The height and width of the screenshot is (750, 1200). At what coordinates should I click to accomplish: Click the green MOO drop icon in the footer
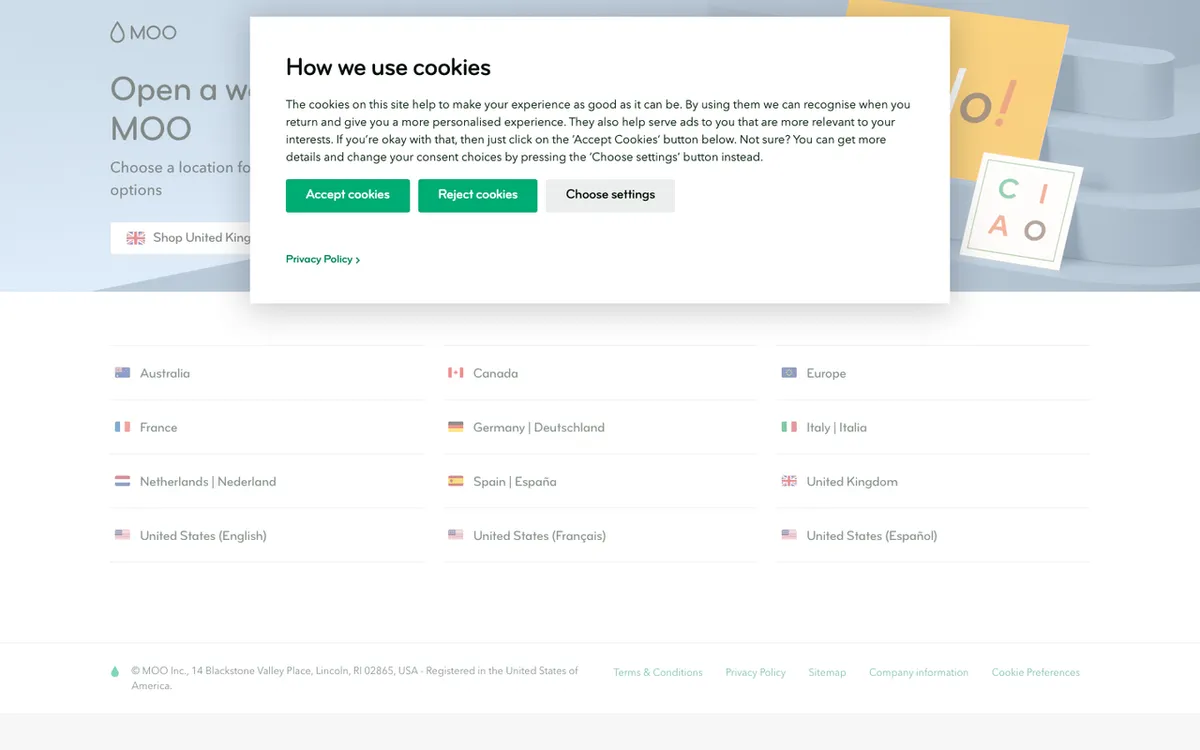tap(115, 672)
